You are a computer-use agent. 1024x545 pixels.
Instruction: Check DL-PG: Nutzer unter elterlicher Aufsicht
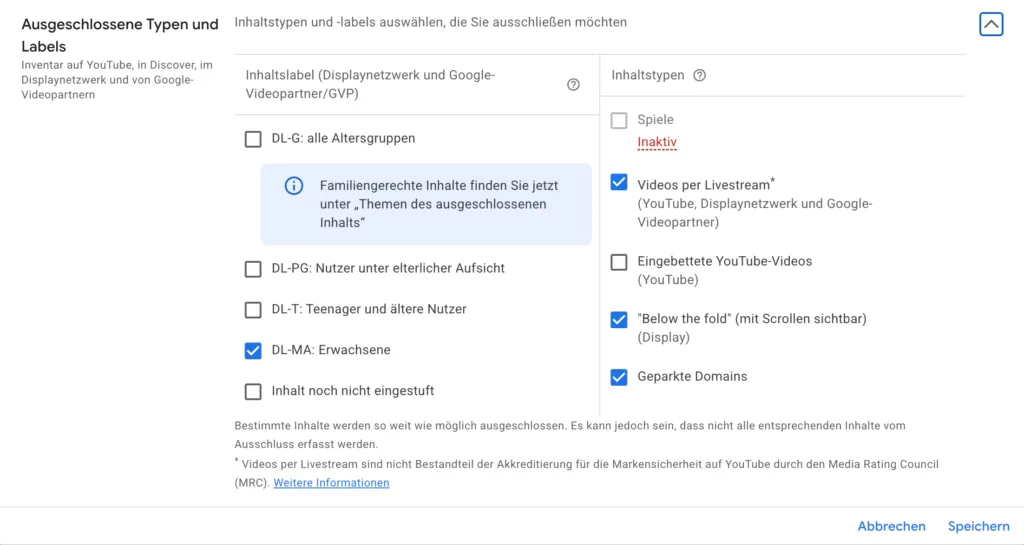pyautogui.click(x=253, y=269)
